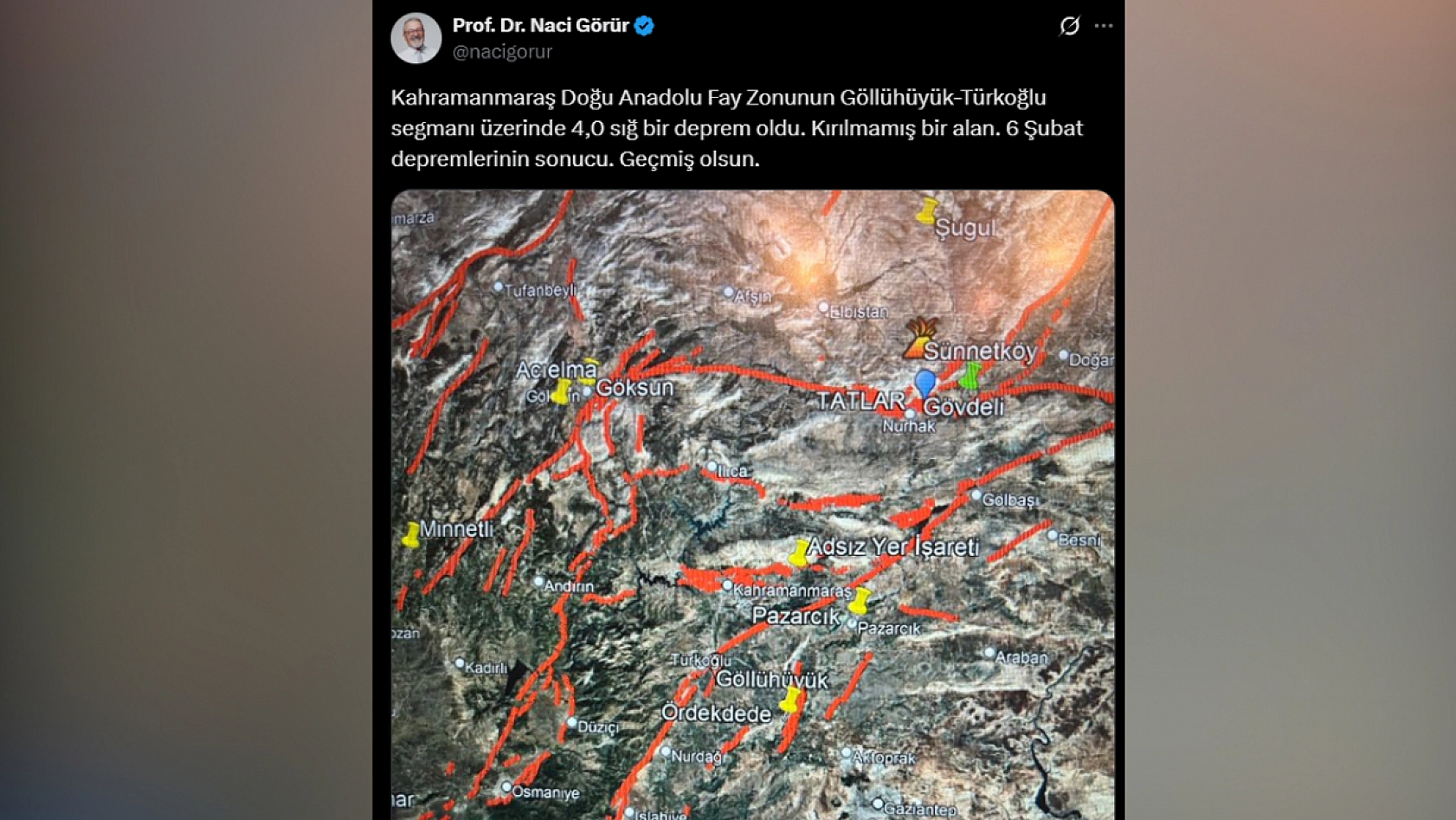This screenshot has height=820, width=1456.
Task: Click the yellow pin near Şugul
Action: 927,210
